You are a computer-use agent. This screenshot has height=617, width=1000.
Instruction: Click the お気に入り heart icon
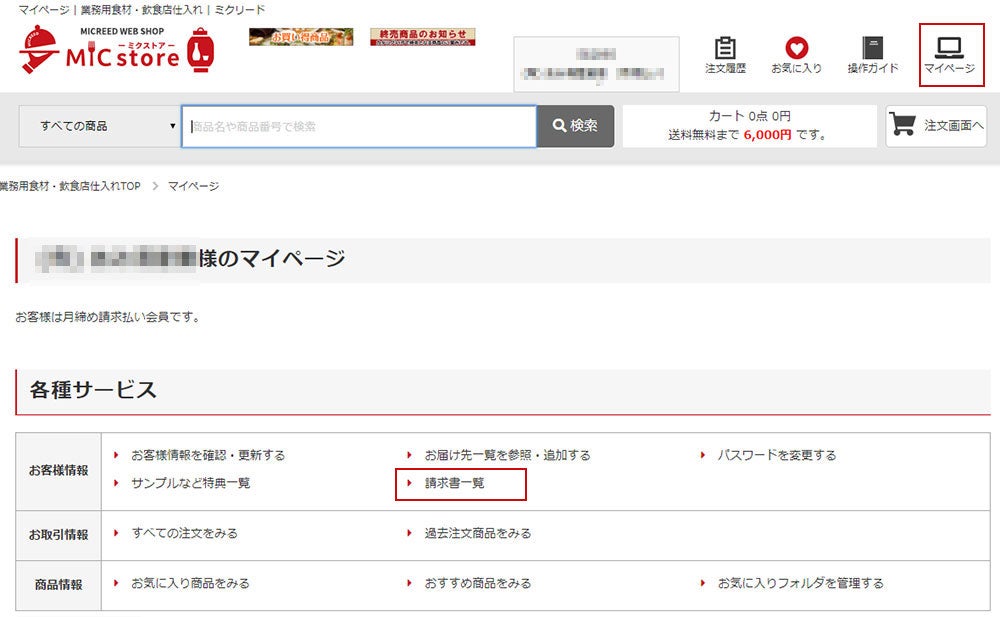tap(796, 49)
